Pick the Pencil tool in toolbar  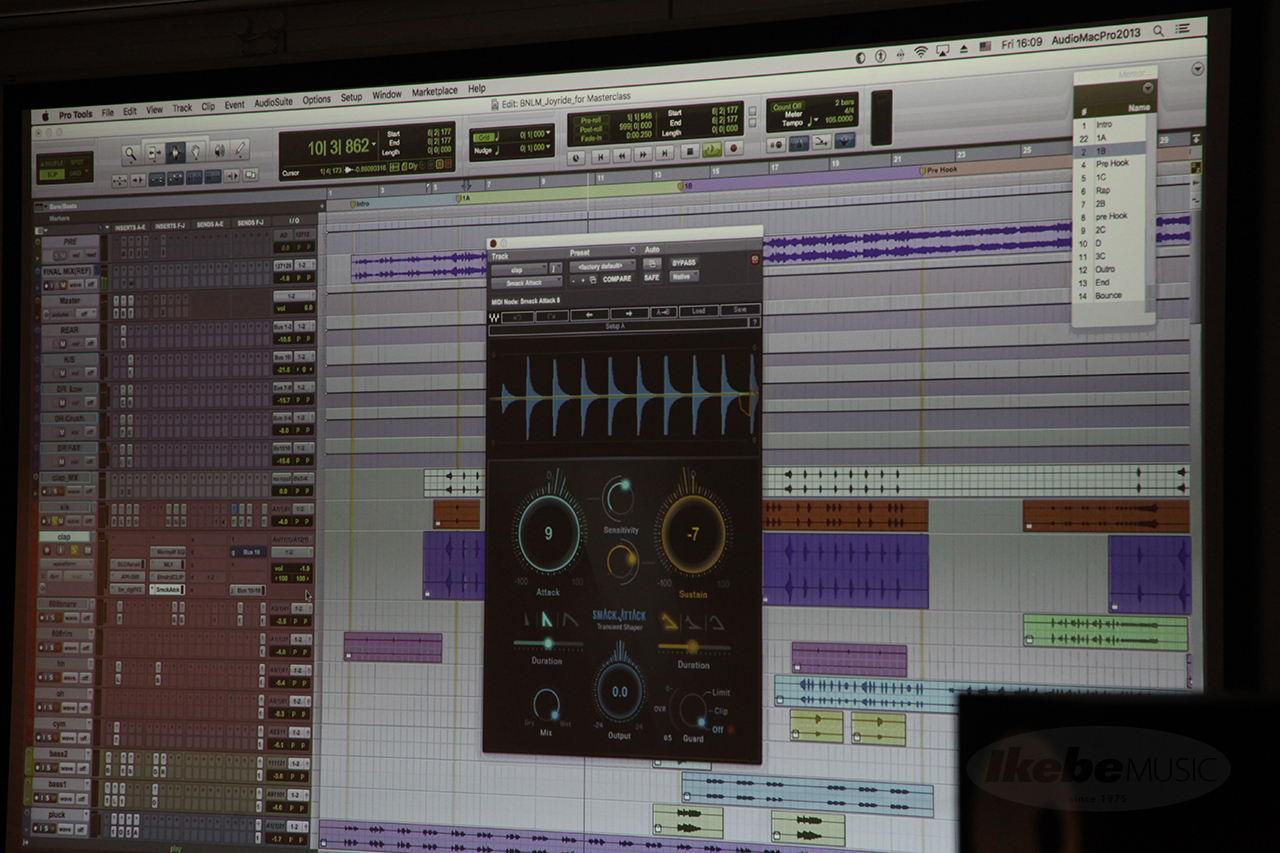coord(240,151)
